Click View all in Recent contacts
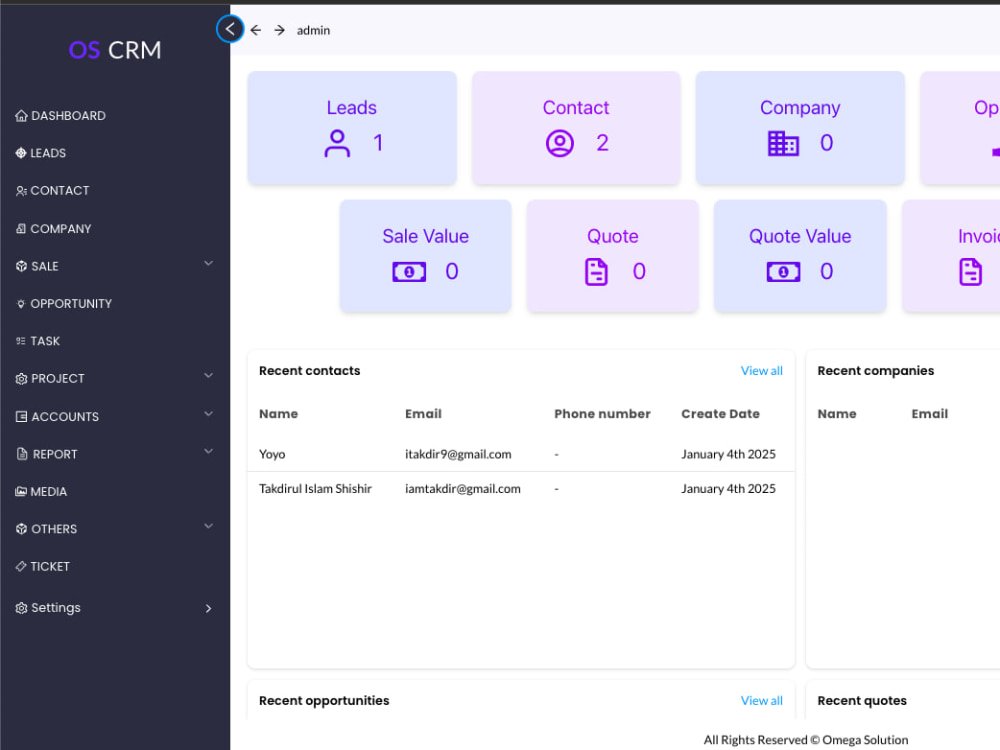This screenshot has width=1000, height=750. click(761, 371)
